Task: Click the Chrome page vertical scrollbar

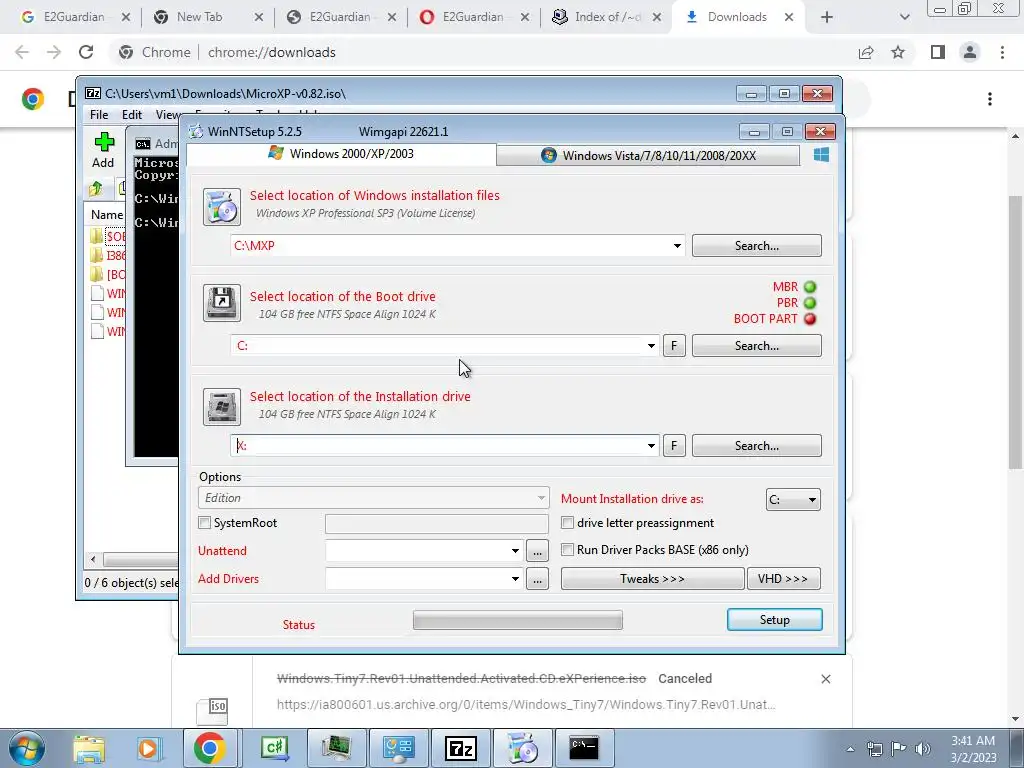Action: (x=1016, y=332)
